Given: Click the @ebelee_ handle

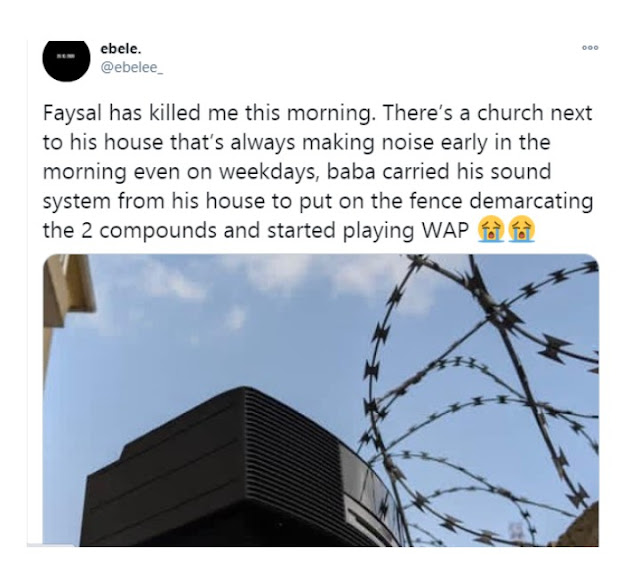Looking at the screenshot, I should (x=131, y=67).
